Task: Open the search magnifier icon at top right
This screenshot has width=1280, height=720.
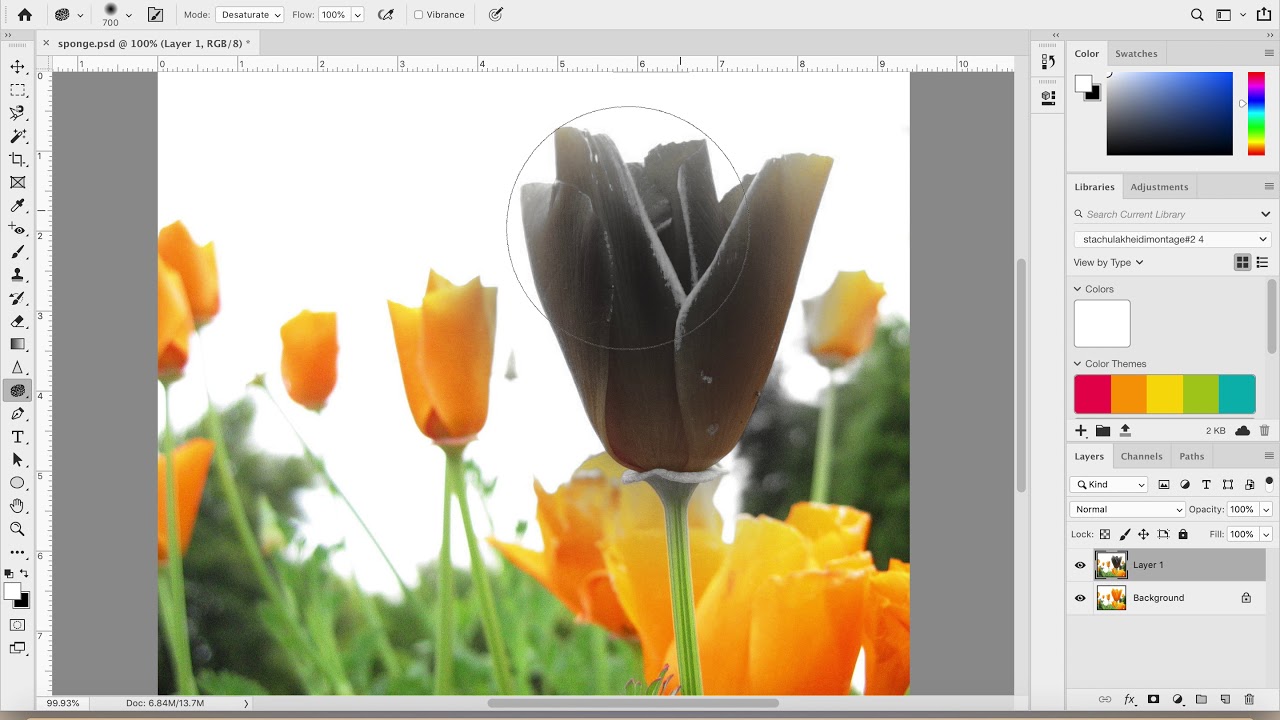Action: pos(1197,15)
